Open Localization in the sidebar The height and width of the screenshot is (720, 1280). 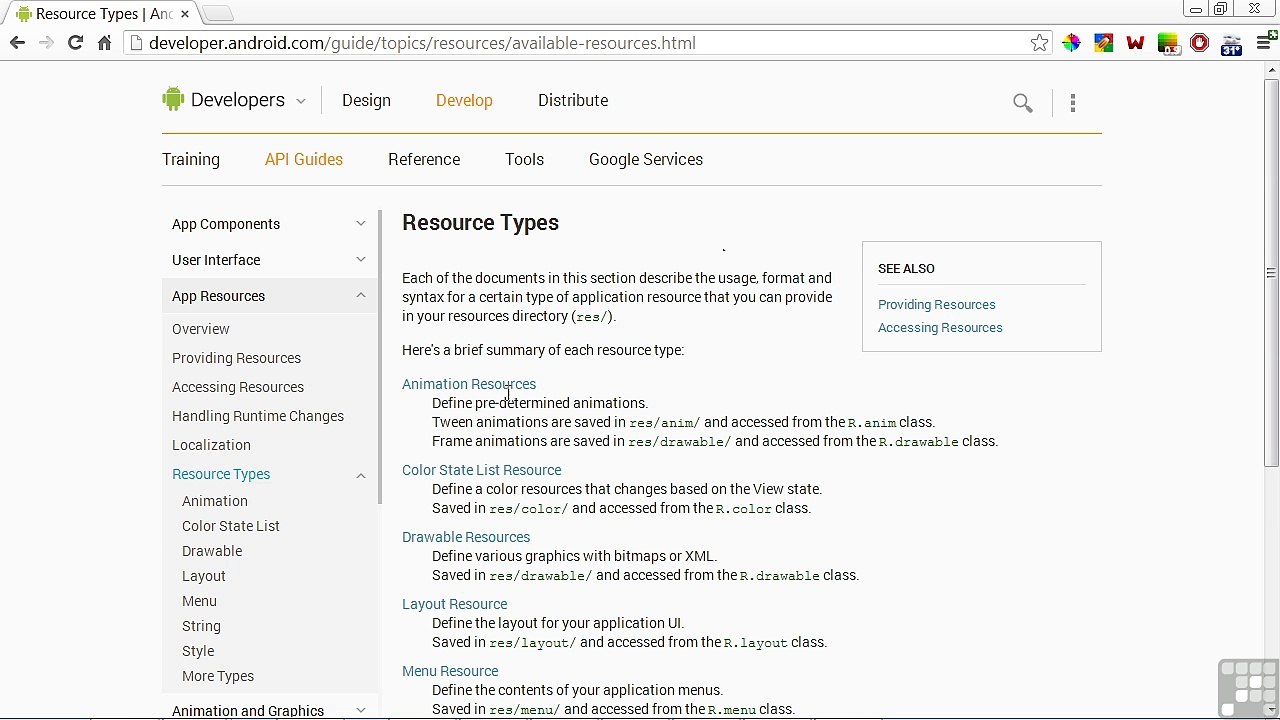coord(211,445)
